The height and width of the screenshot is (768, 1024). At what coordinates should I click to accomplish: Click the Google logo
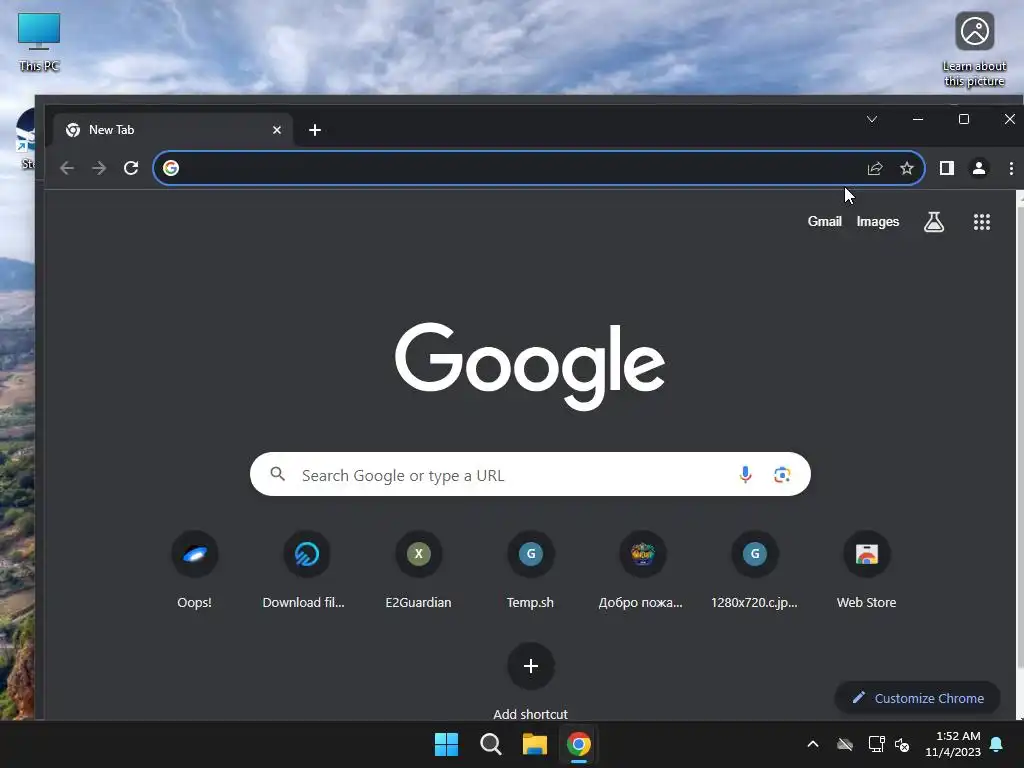530,366
